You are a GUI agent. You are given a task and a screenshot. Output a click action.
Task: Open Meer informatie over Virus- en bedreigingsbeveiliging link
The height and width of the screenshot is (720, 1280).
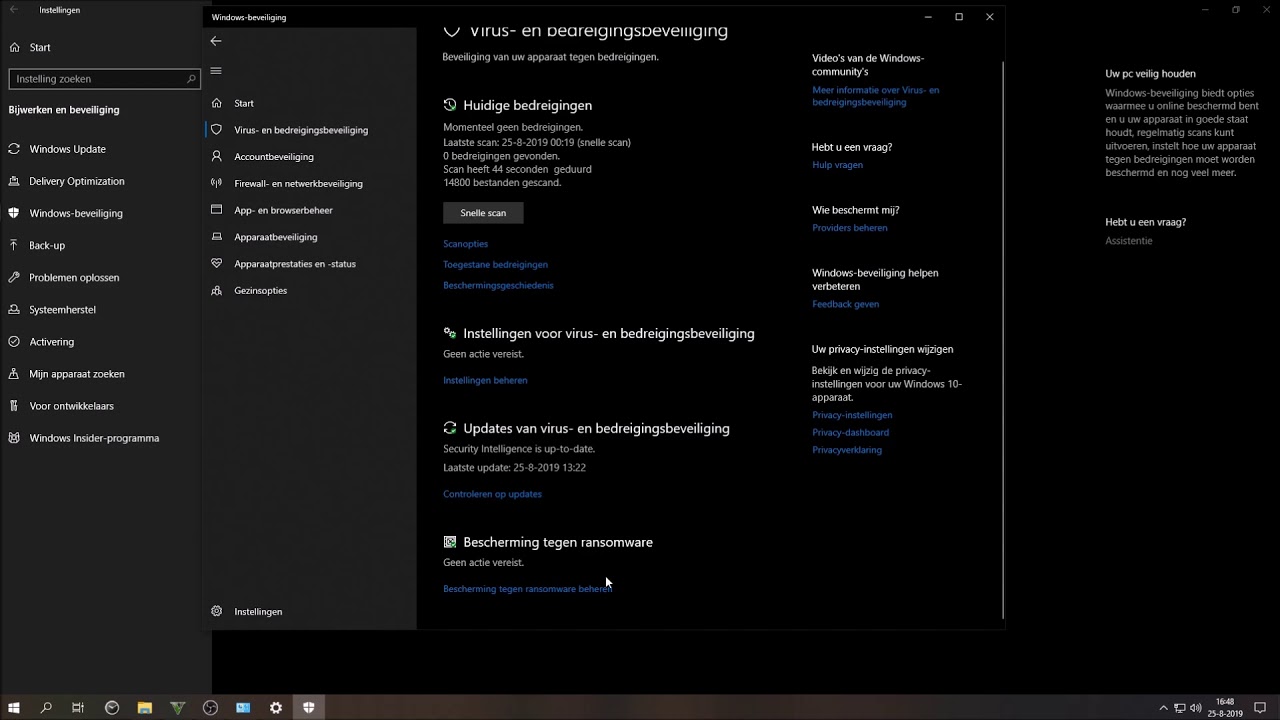[x=876, y=96]
